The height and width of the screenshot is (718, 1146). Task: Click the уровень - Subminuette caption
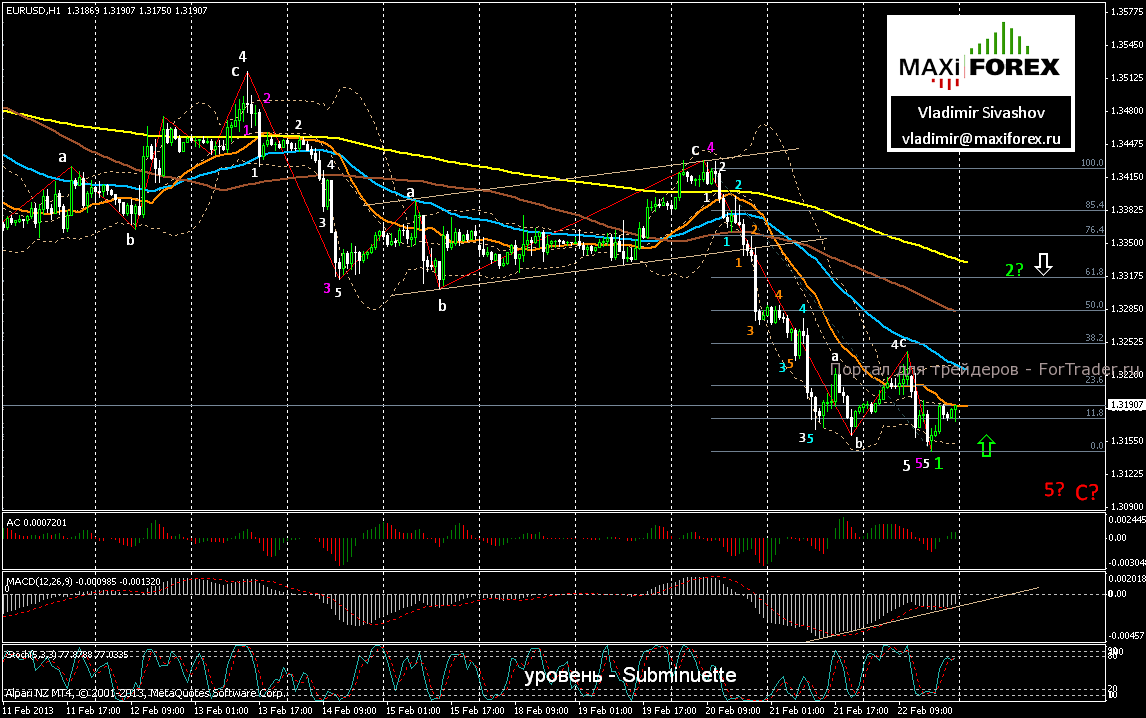coord(630,675)
